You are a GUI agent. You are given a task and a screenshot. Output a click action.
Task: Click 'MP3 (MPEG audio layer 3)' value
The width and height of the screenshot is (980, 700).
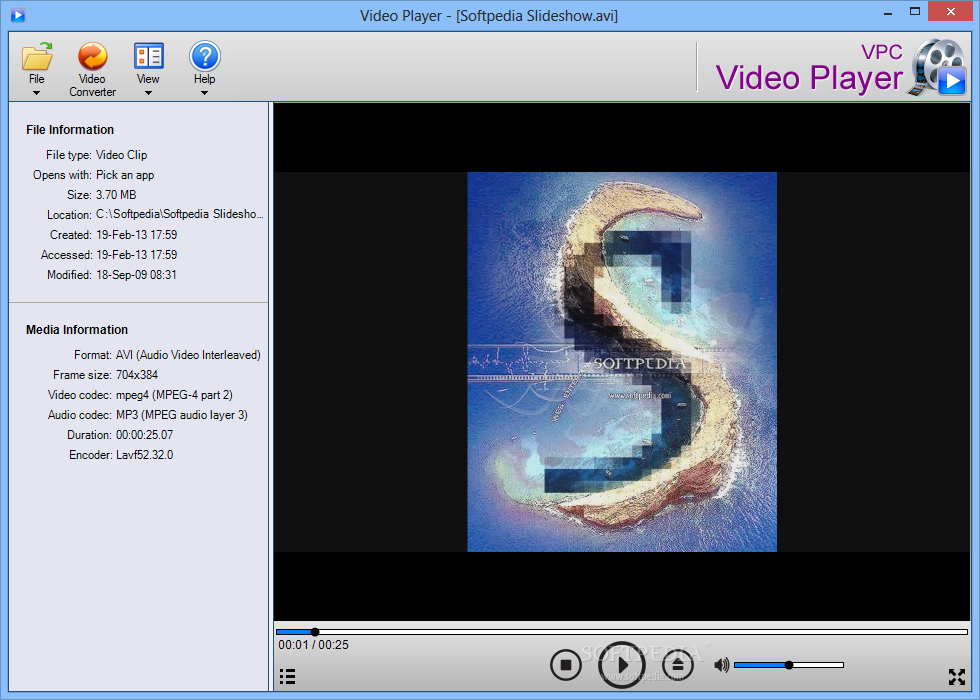pyautogui.click(x=182, y=415)
